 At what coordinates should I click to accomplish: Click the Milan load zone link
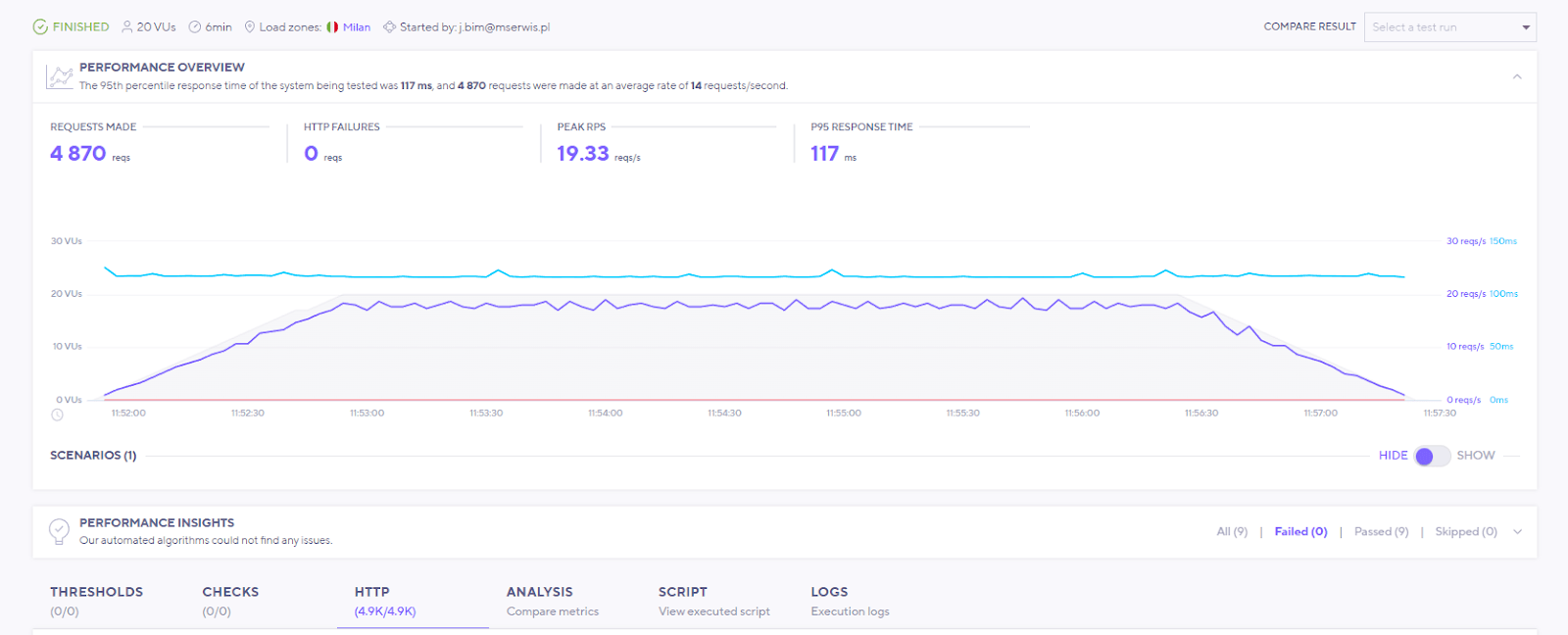click(x=357, y=27)
